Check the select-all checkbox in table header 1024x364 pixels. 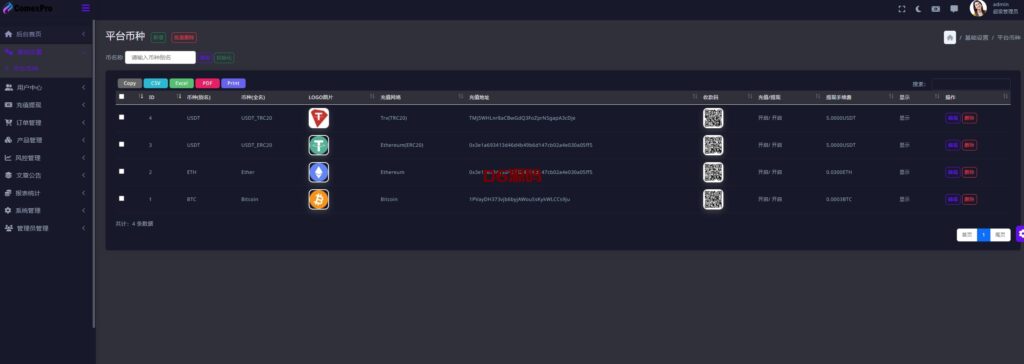121,97
